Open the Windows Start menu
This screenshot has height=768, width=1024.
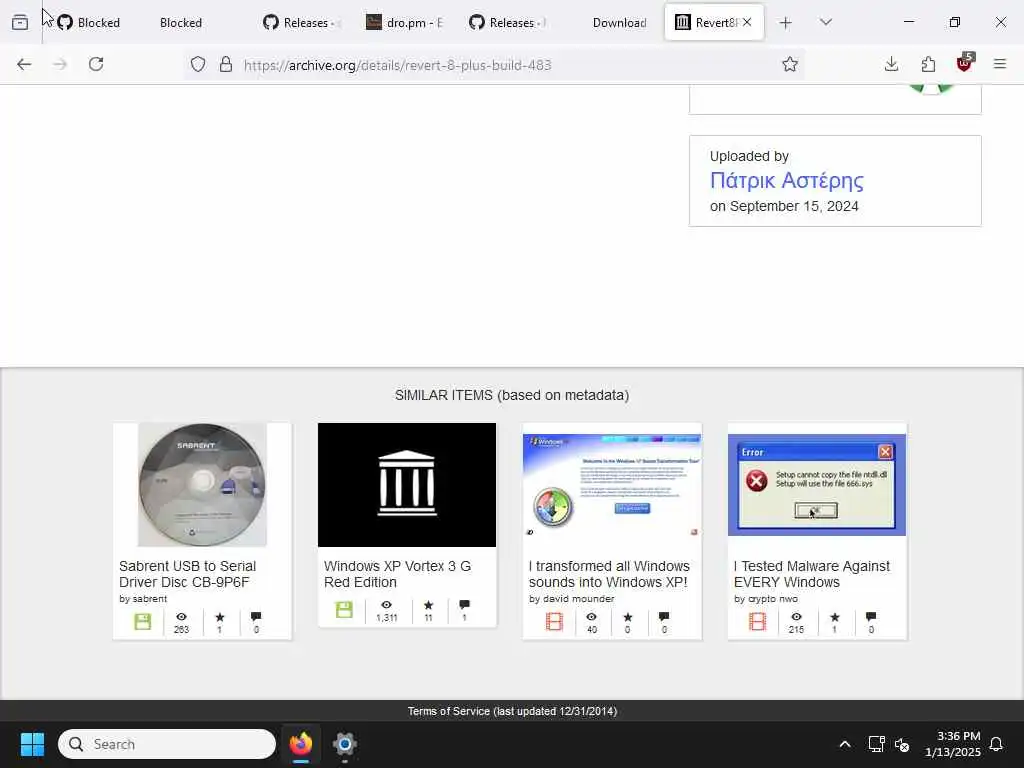tap(32, 744)
